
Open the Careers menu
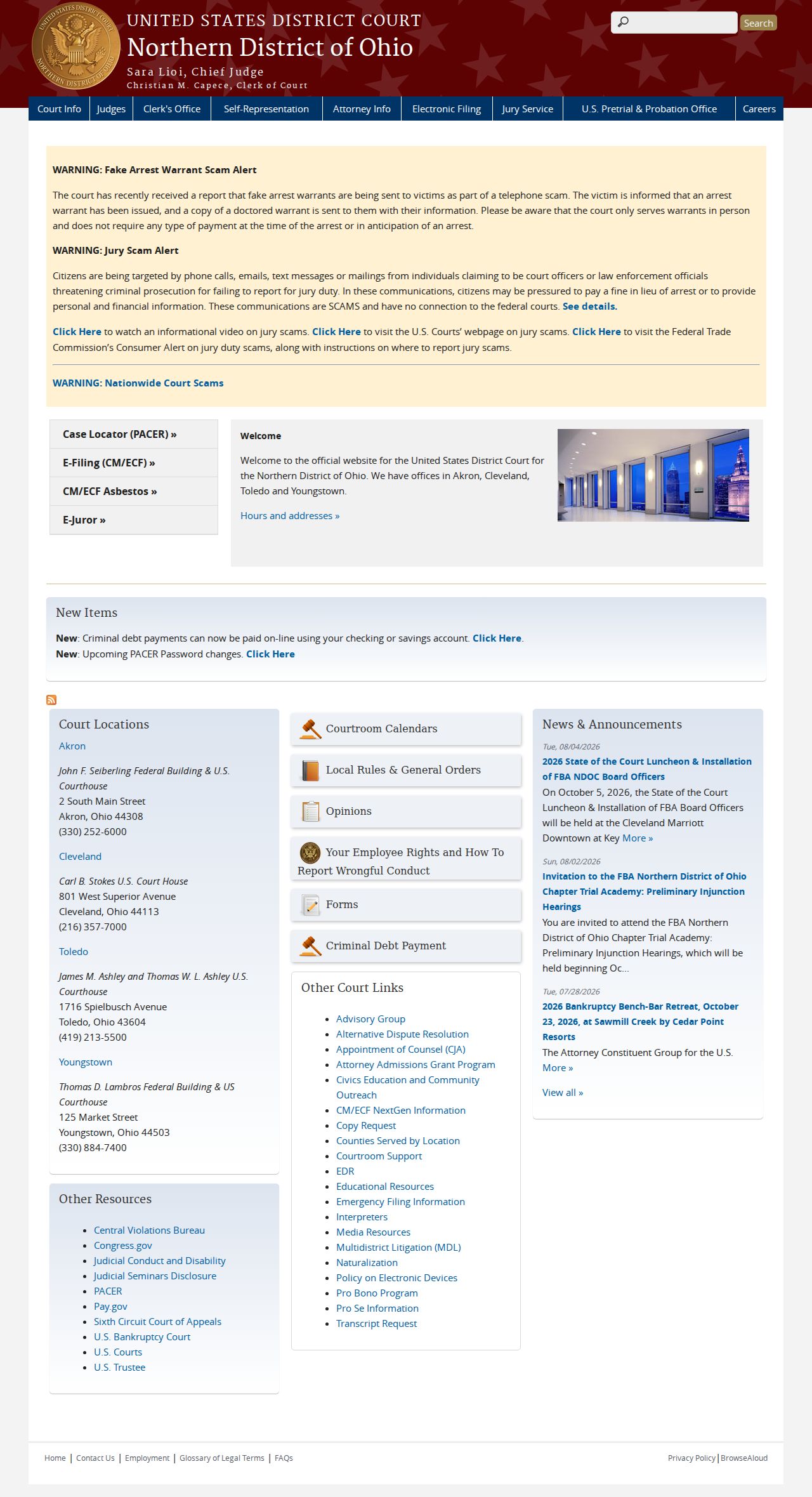click(759, 109)
